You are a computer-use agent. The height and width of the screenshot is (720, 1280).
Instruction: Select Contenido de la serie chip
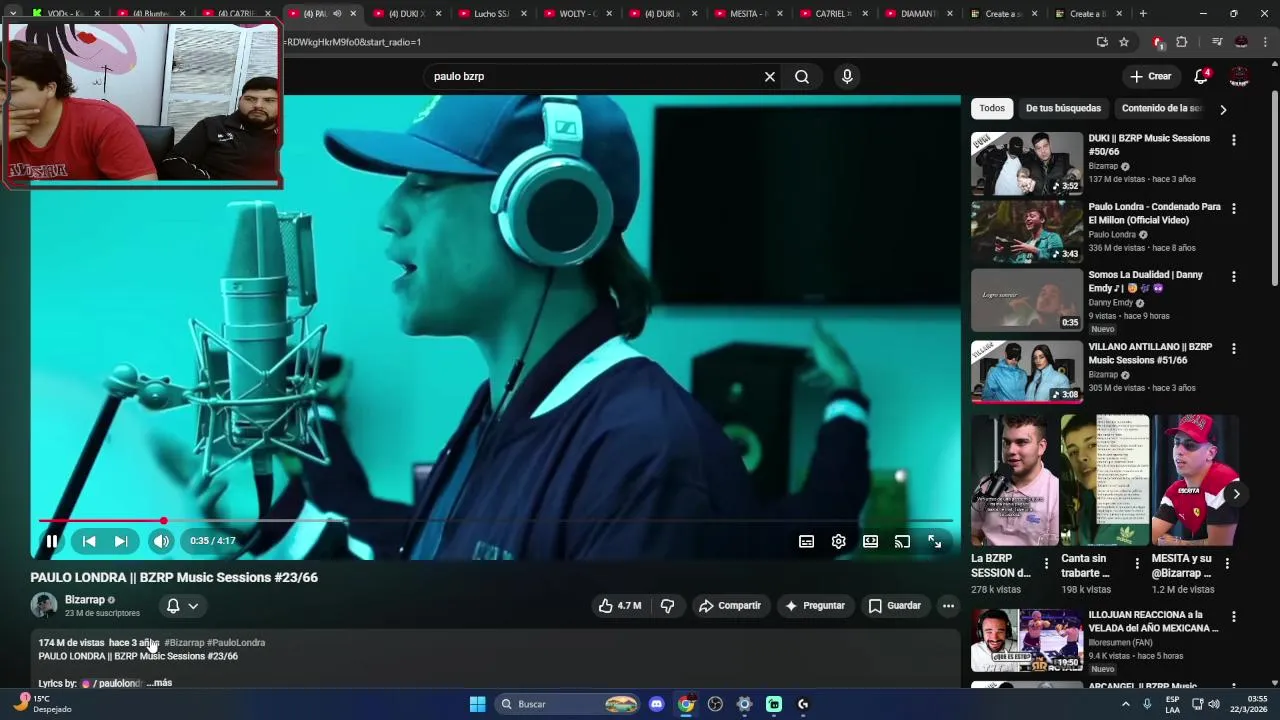click(1160, 108)
